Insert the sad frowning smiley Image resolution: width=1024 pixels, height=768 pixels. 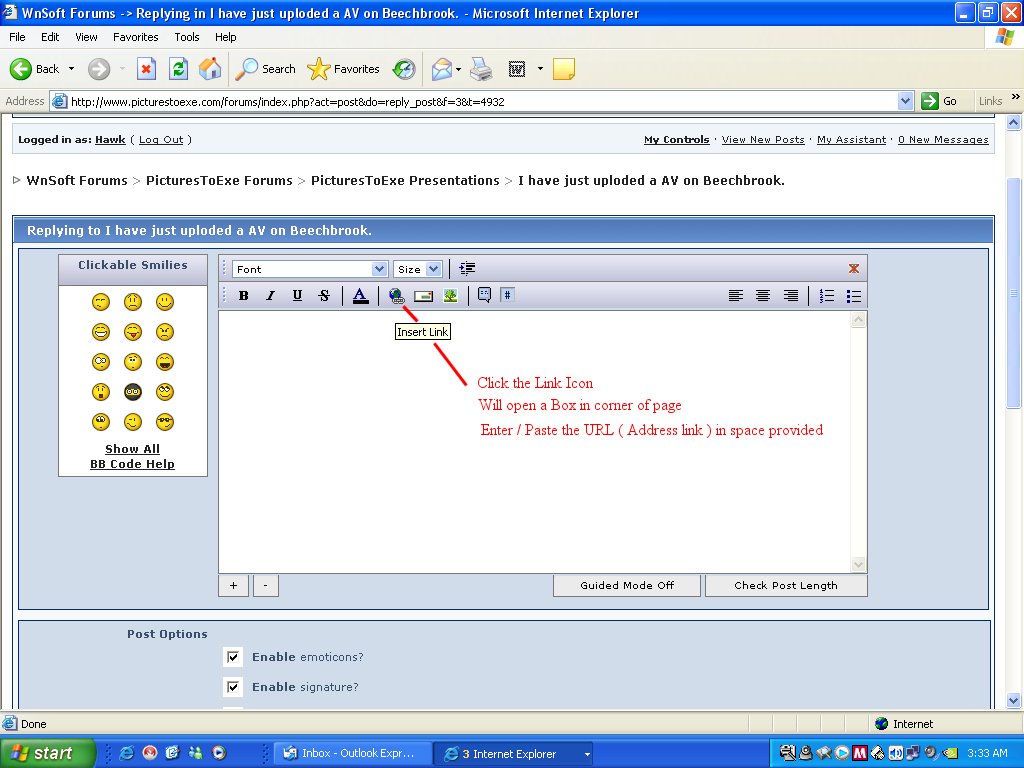tap(133, 302)
